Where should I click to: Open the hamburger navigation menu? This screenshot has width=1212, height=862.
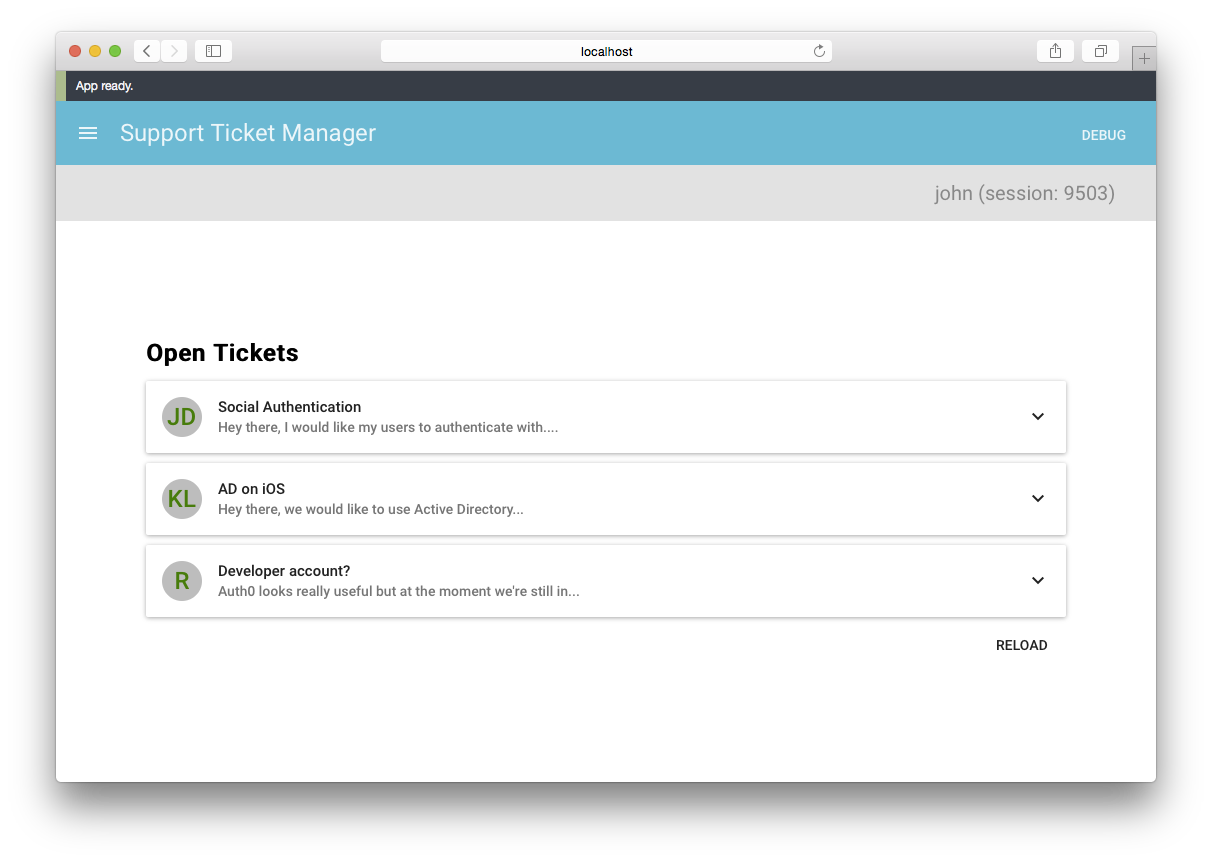tap(88, 133)
